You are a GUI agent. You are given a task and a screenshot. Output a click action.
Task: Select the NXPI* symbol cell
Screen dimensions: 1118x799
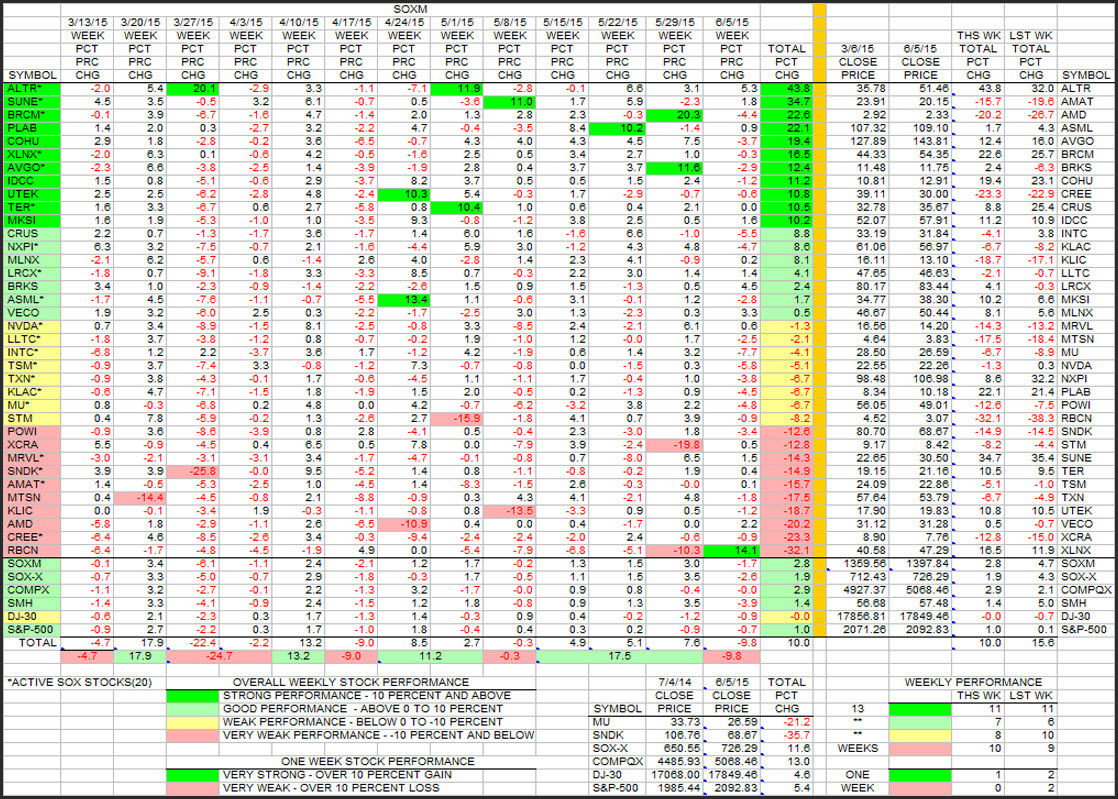pyautogui.click(x=32, y=247)
